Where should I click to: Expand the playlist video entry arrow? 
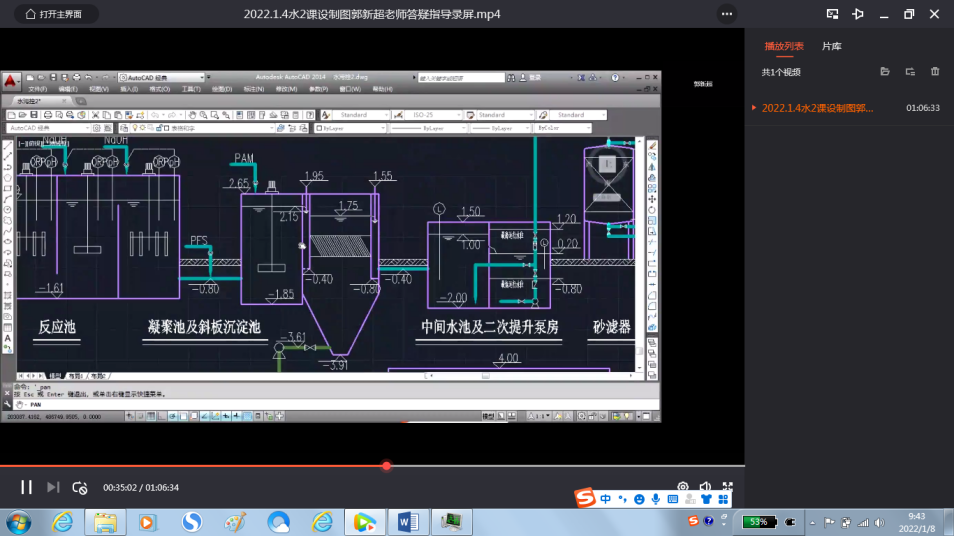pyautogui.click(x=754, y=108)
